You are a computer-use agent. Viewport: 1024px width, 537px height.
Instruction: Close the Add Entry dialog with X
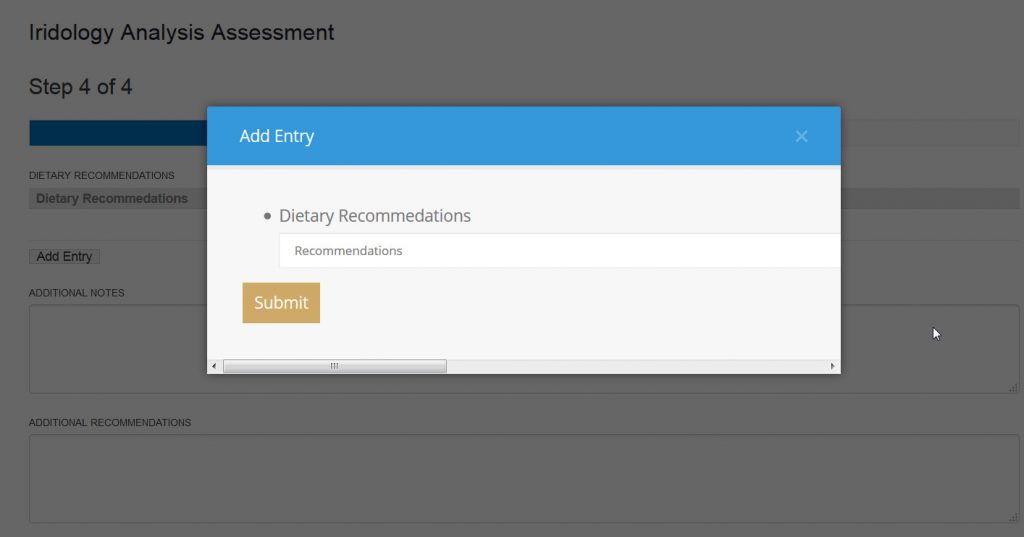tap(801, 137)
